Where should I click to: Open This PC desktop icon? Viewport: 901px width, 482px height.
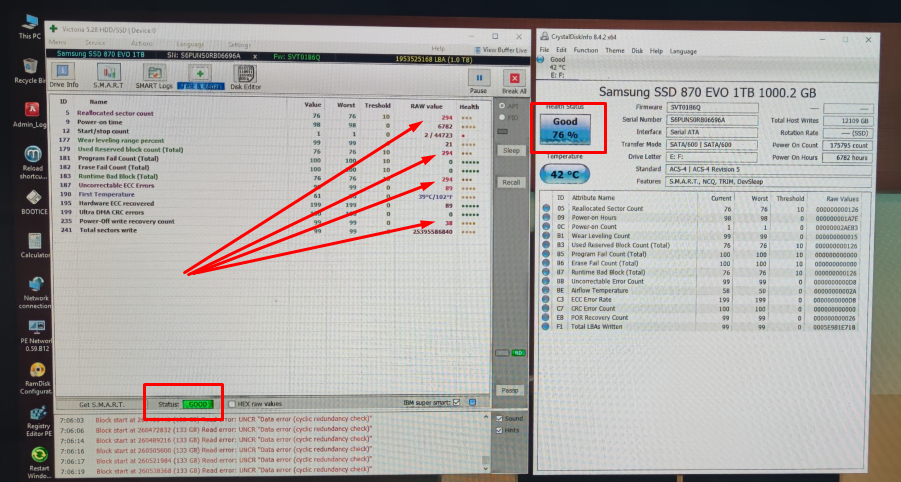30,26
